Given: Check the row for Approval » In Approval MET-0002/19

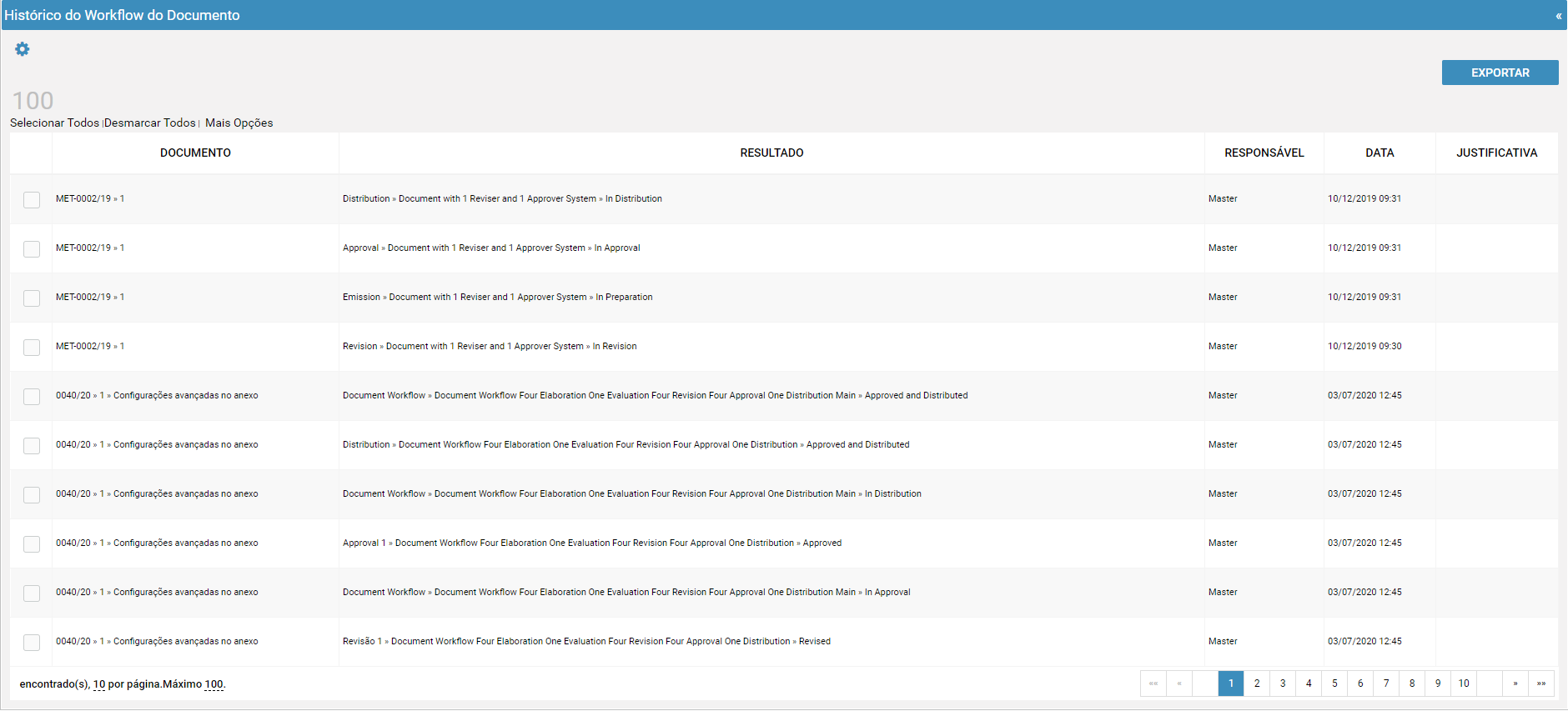Looking at the screenshot, I should 32,249.
